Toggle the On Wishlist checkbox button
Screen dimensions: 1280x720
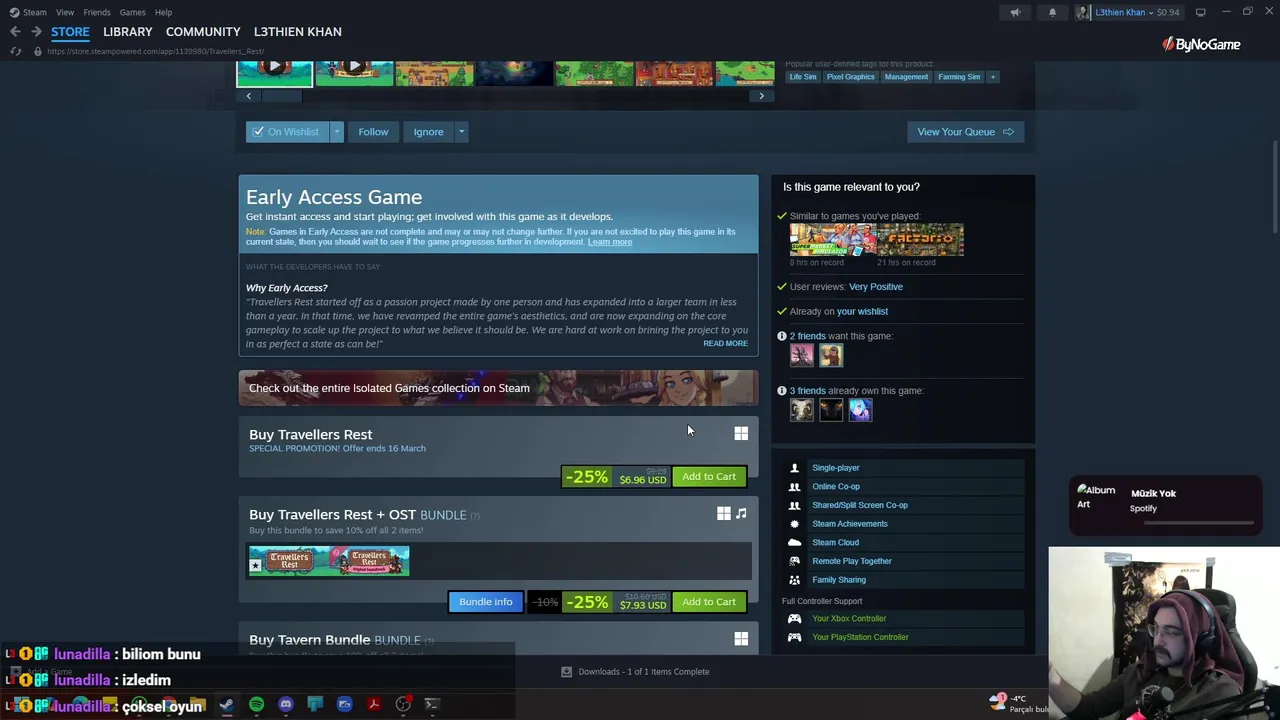287,132
